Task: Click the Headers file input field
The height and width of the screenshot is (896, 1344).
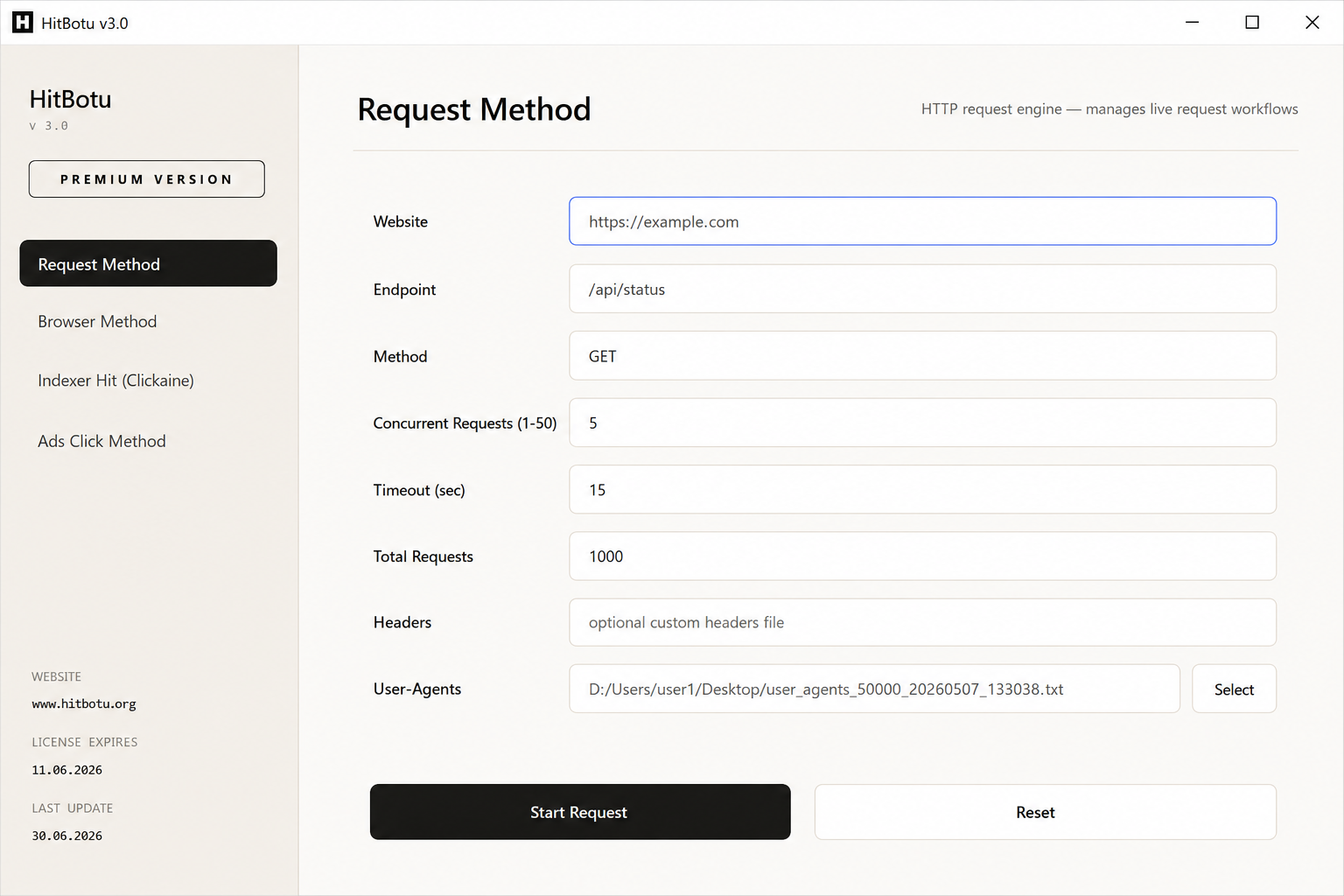Action: tap(922, 622)
